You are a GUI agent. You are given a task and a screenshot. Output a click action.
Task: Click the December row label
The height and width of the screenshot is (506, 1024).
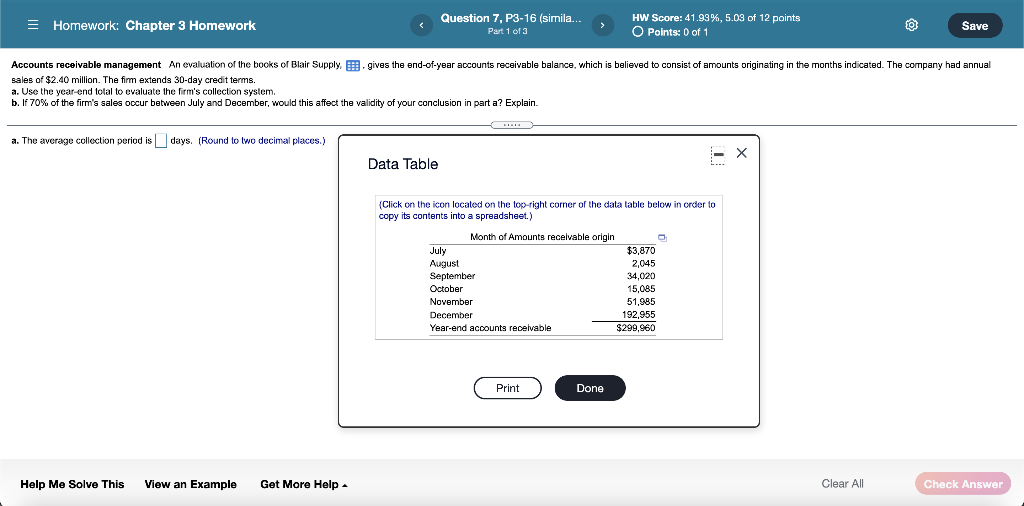click(450, 315)
